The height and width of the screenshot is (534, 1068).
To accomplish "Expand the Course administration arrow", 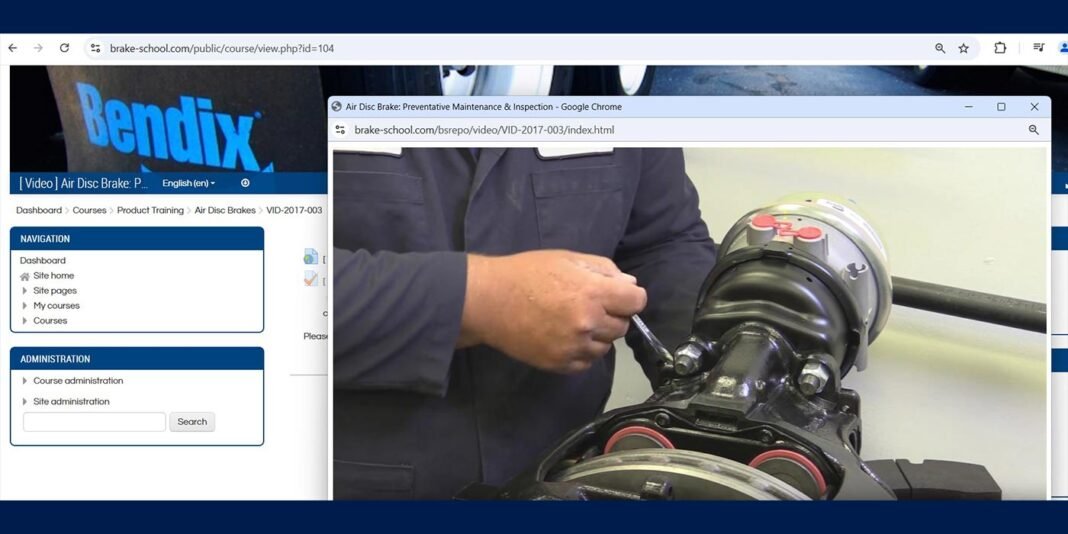I will click(x=25, y=381).
